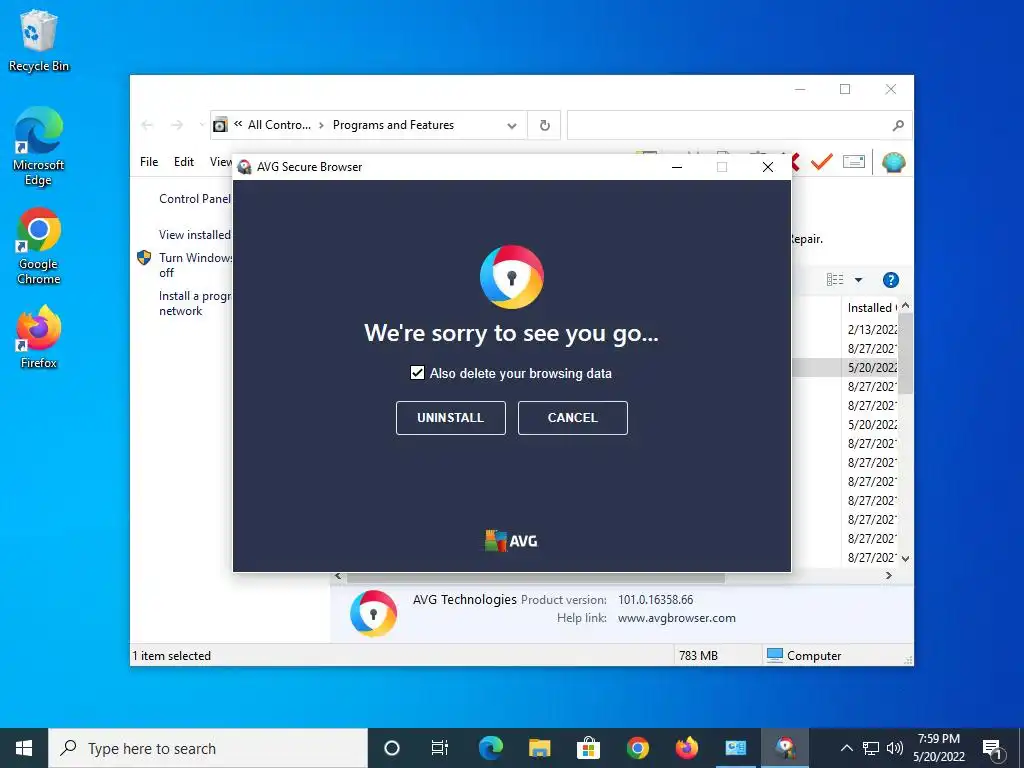Click Computer in the status bar
The width and height of the screenshot is (1024, 768).
[804, 656]
